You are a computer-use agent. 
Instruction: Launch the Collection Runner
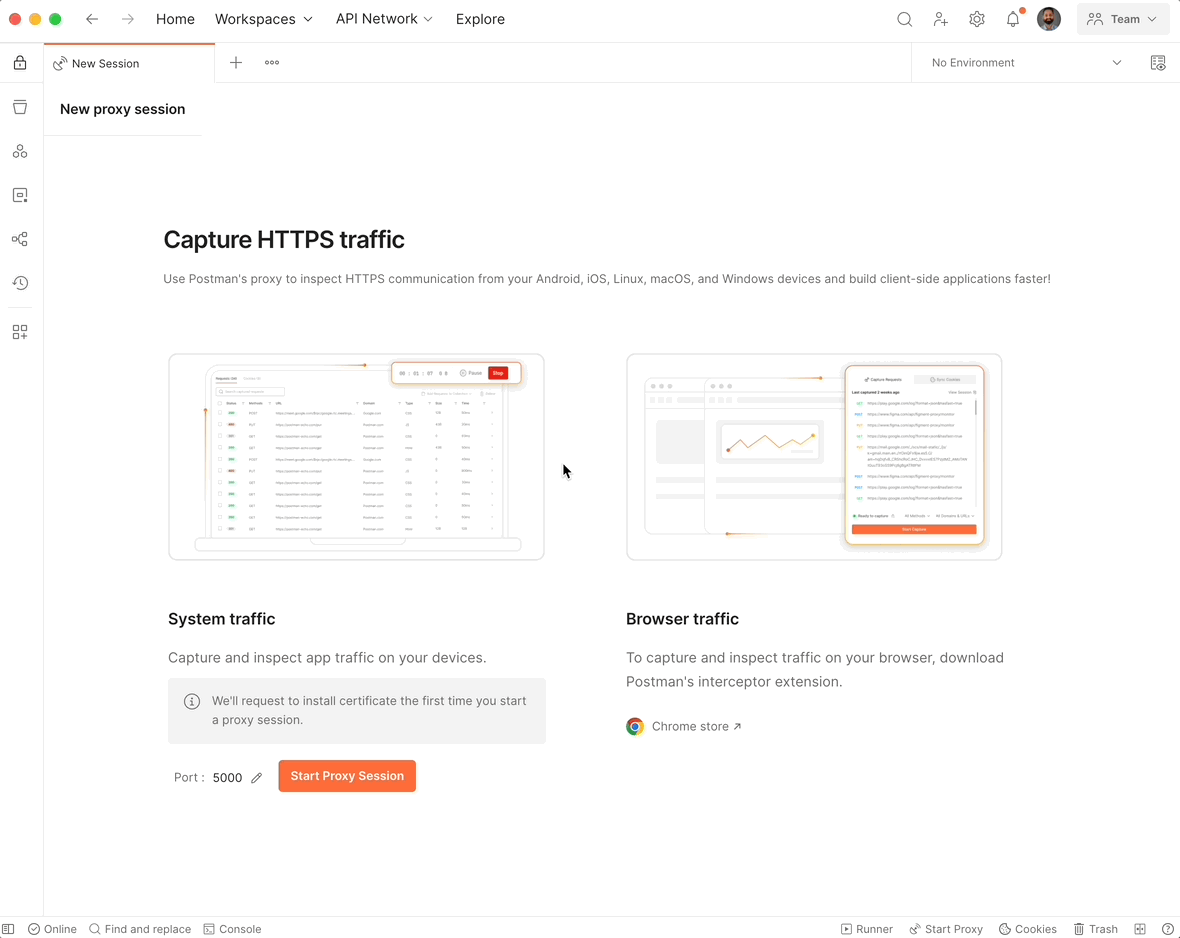tap(866, 929)
